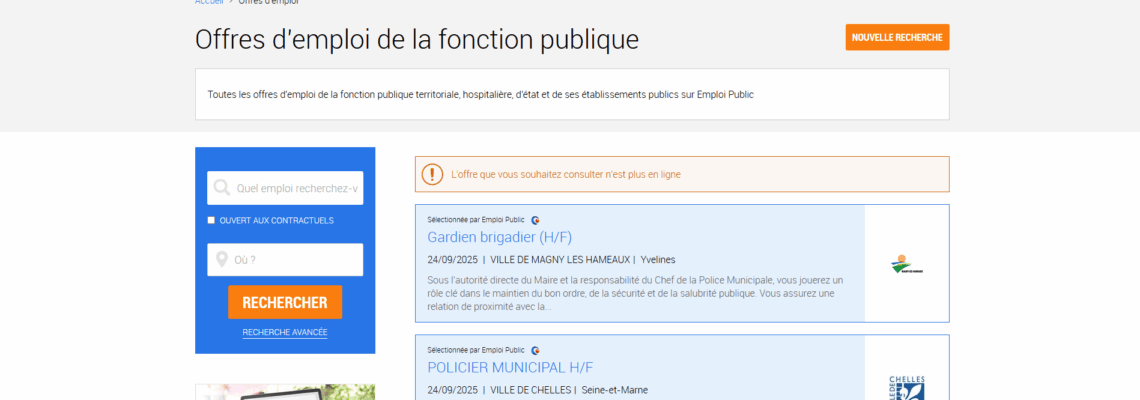Focus the "Où ?" location input

(295, 260)
